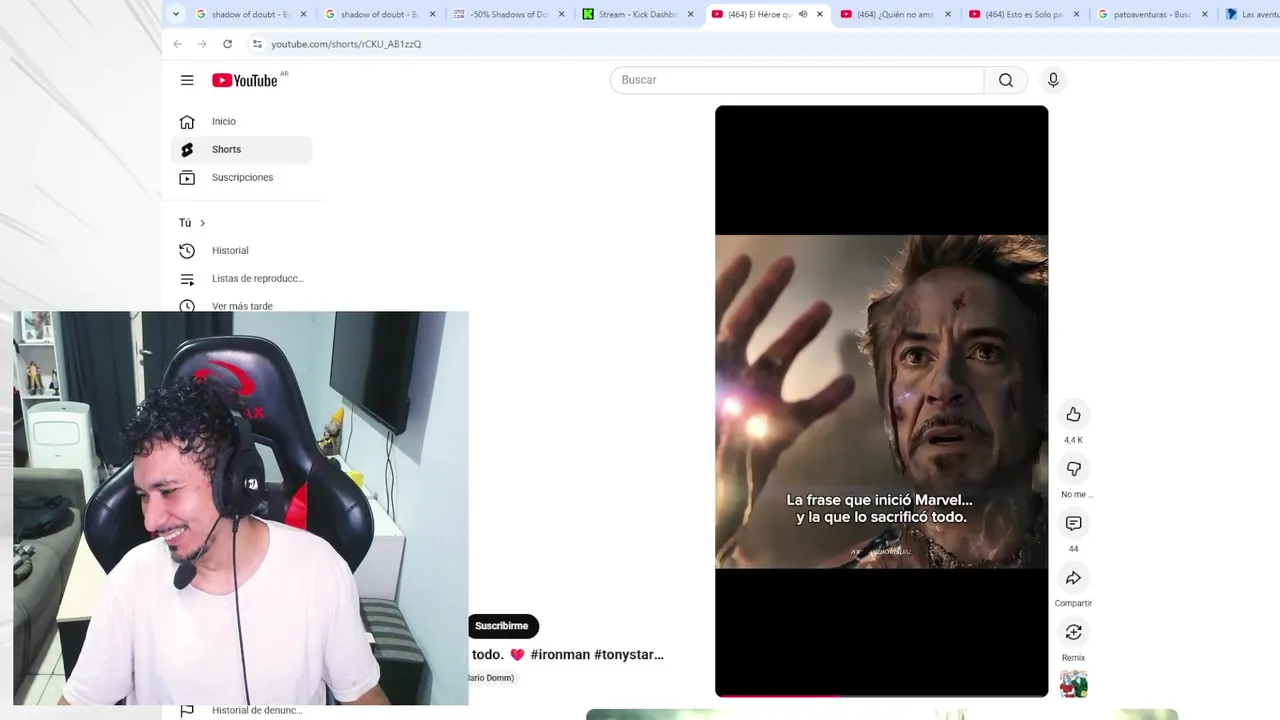
Task: Open the sound thumbnail below Remix
Action: point(1073,685)
